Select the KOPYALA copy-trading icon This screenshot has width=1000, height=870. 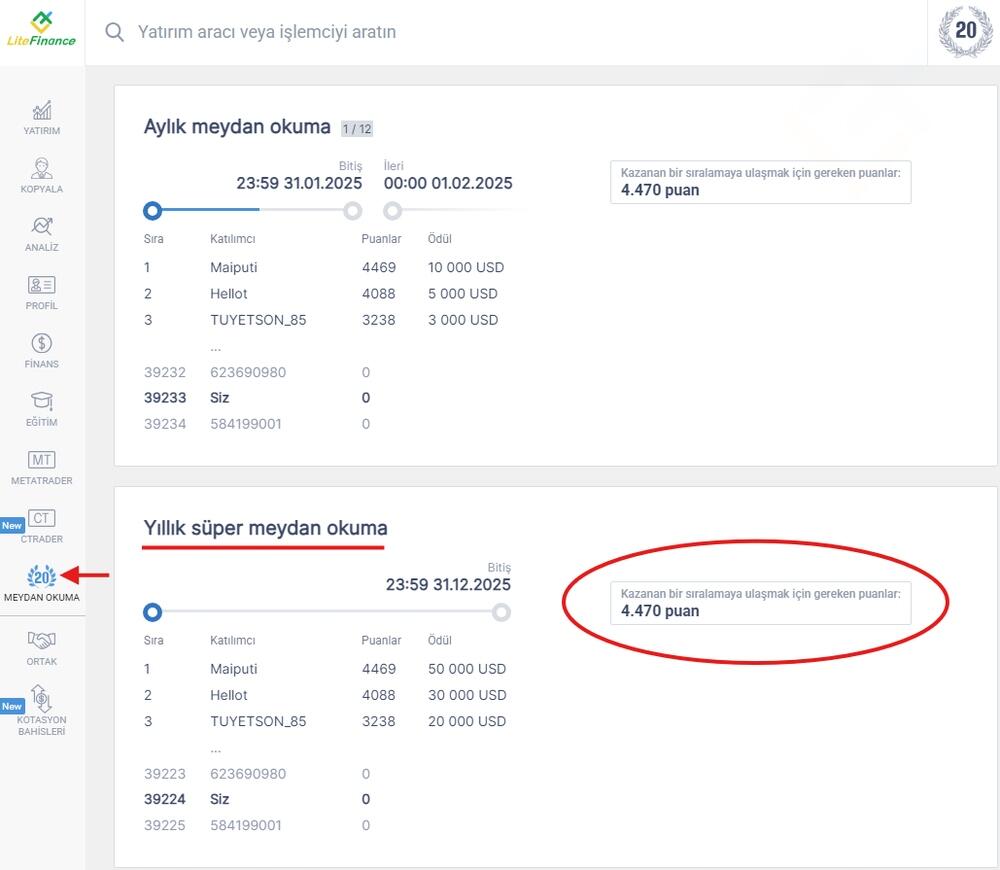coord(41,173)
